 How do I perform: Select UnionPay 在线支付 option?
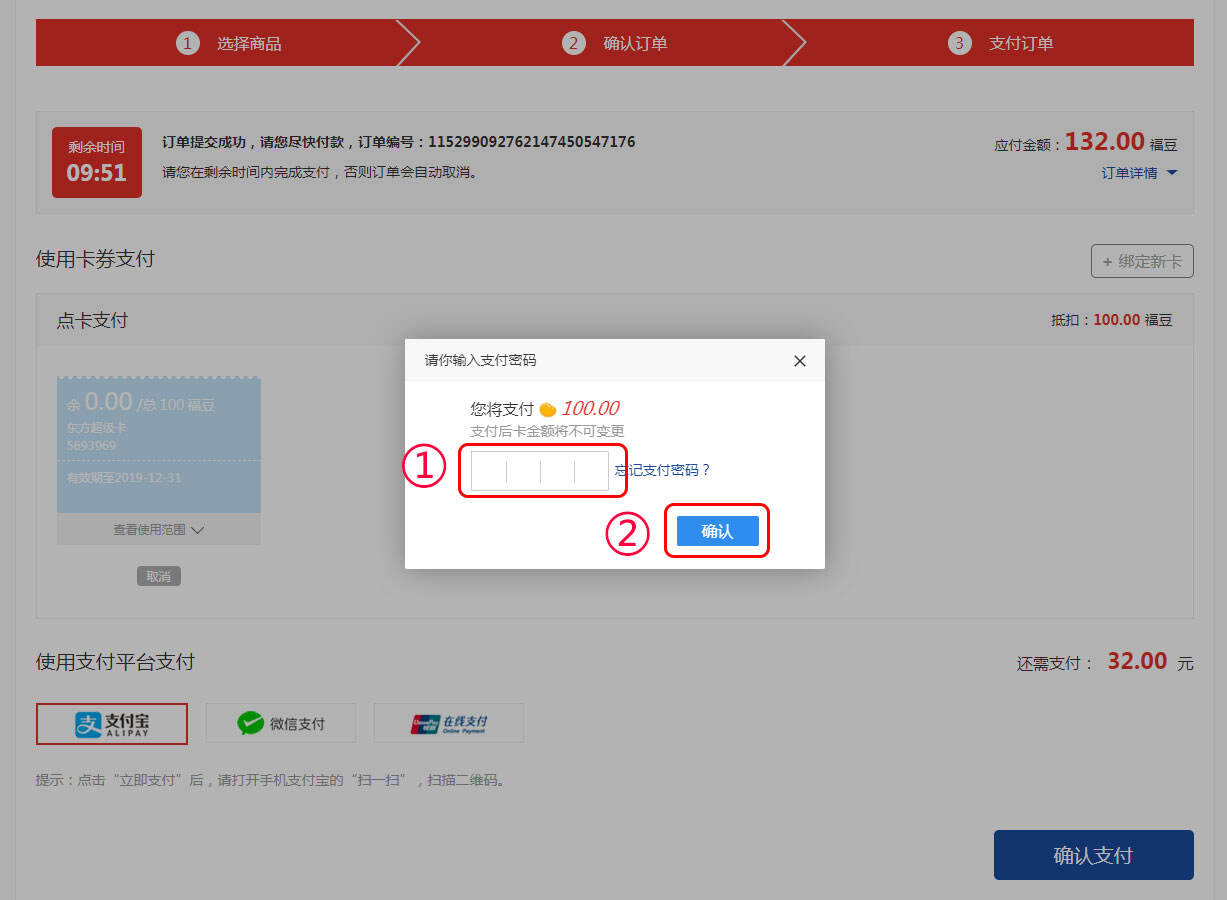449,723
